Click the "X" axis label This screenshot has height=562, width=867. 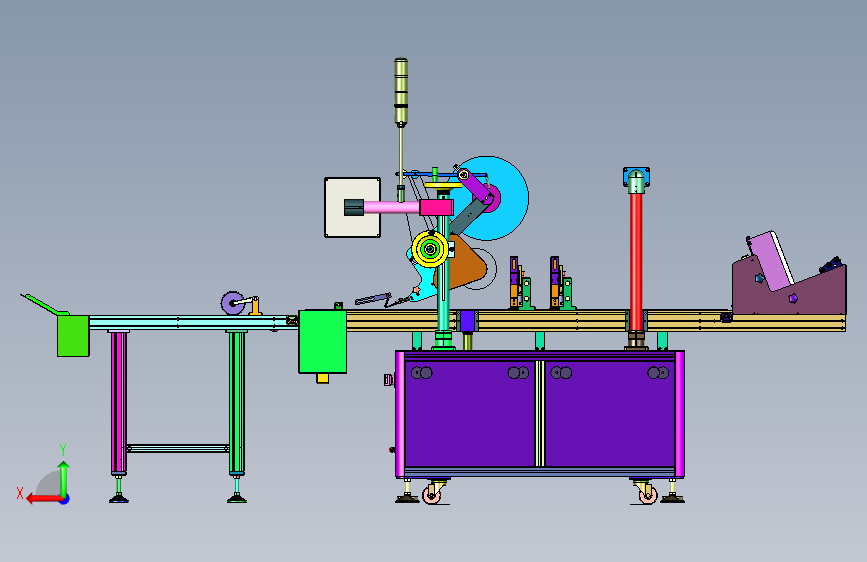click(20, 493)
